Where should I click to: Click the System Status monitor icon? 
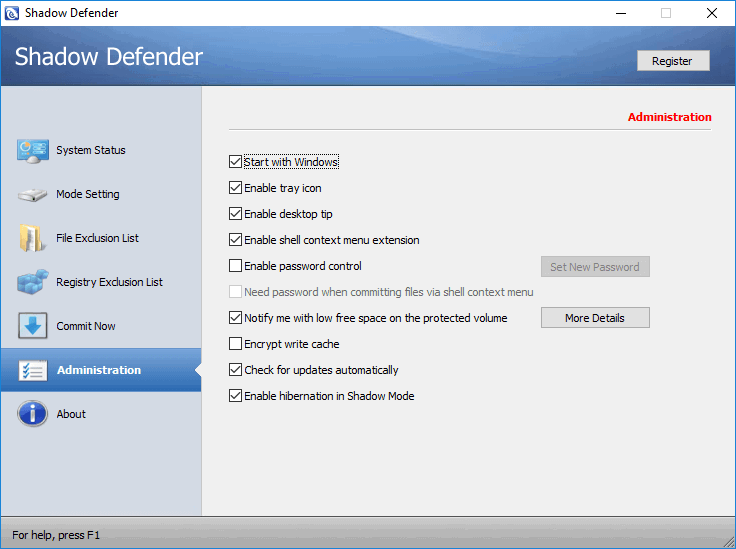(32, 151)
